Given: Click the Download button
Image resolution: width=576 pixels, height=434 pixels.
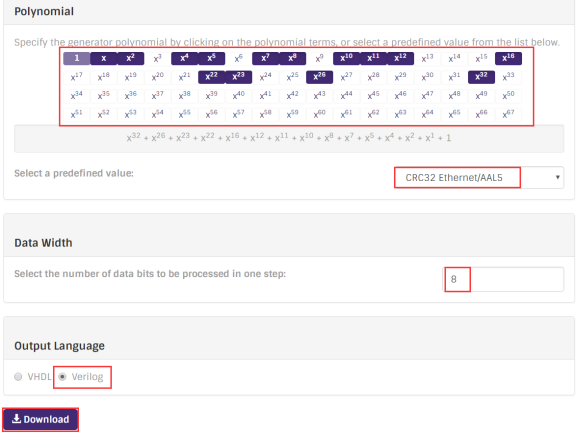Looking at the screenshot, I should tap(40, 419).
